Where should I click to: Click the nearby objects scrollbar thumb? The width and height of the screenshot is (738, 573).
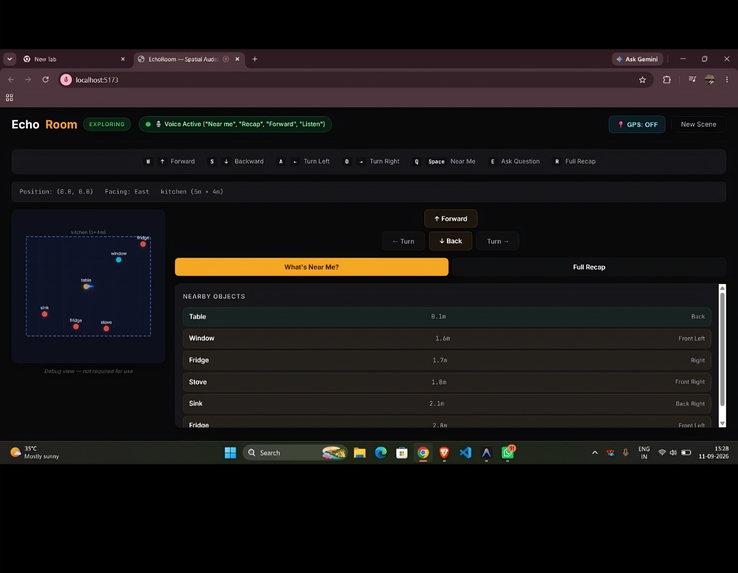pyautogui.click(x=722, y=349)
